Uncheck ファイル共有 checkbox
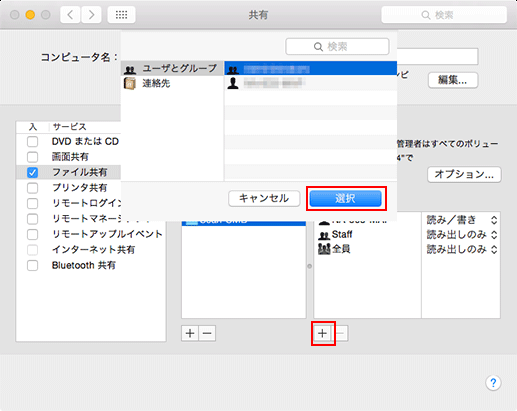This screenshot has width=517, height=411. click(x=32, y=172)
